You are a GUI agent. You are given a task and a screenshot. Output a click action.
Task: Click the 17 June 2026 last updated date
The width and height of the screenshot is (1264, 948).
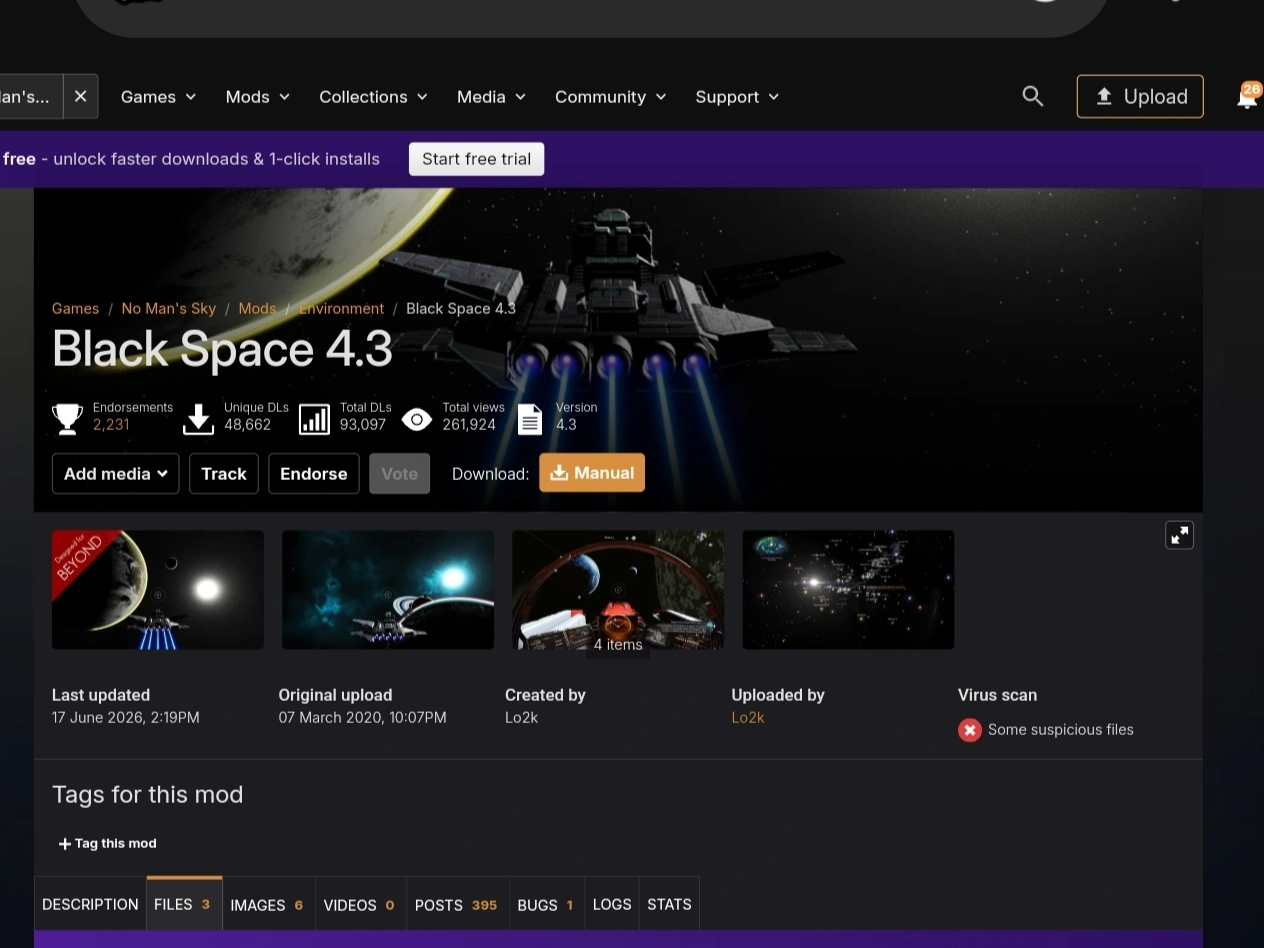pos(126,717)
